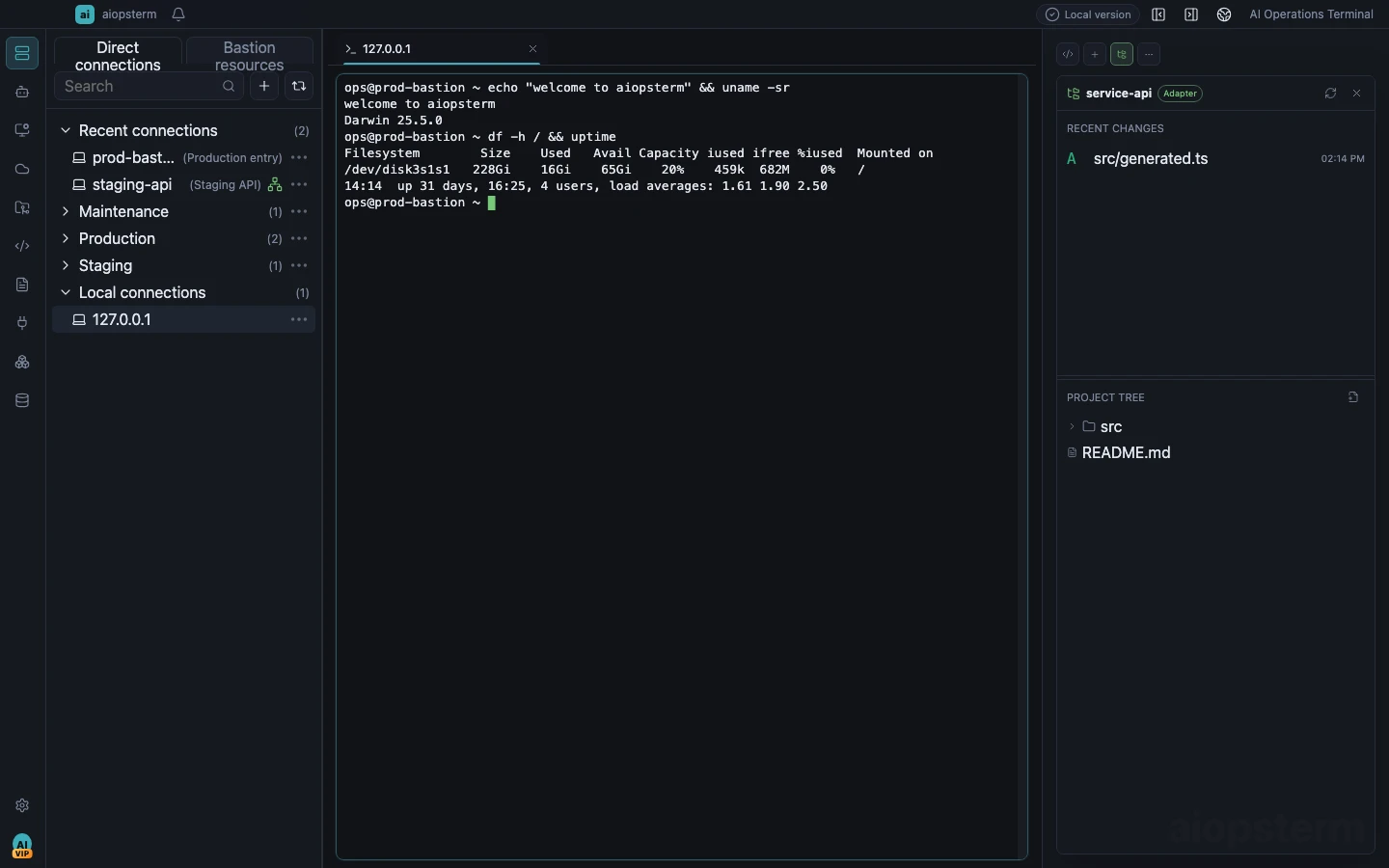Toggle the project tree button in right toolbar
1389x868 pixels.
1122,54
